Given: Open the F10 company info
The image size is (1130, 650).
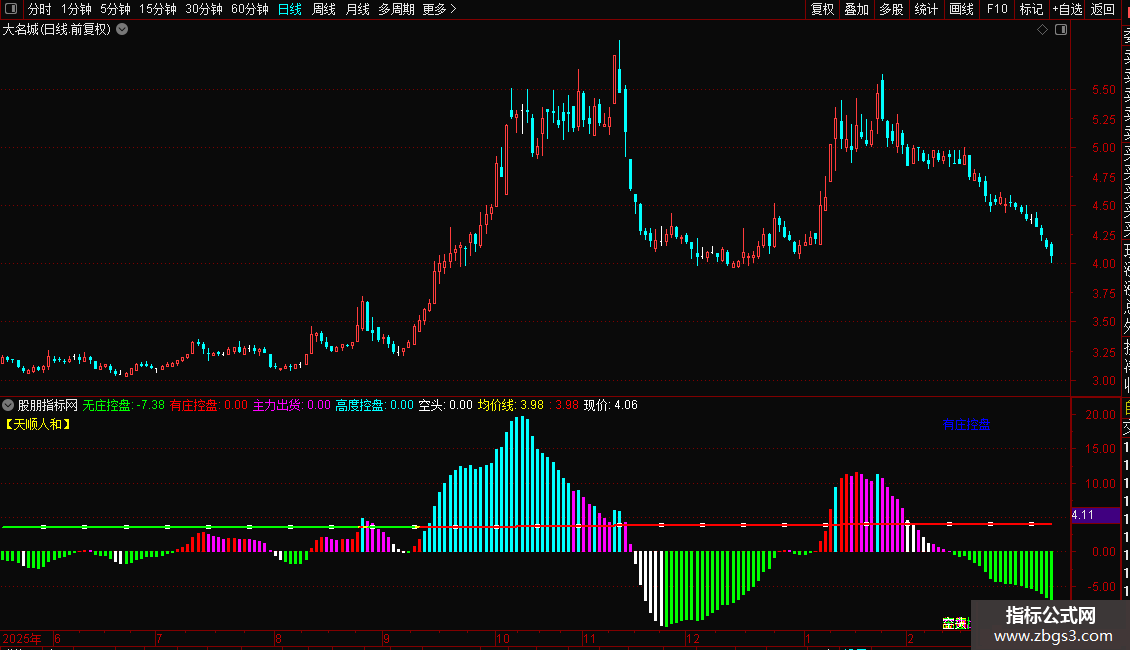Looking at the screenshot, I should [997, 9].
